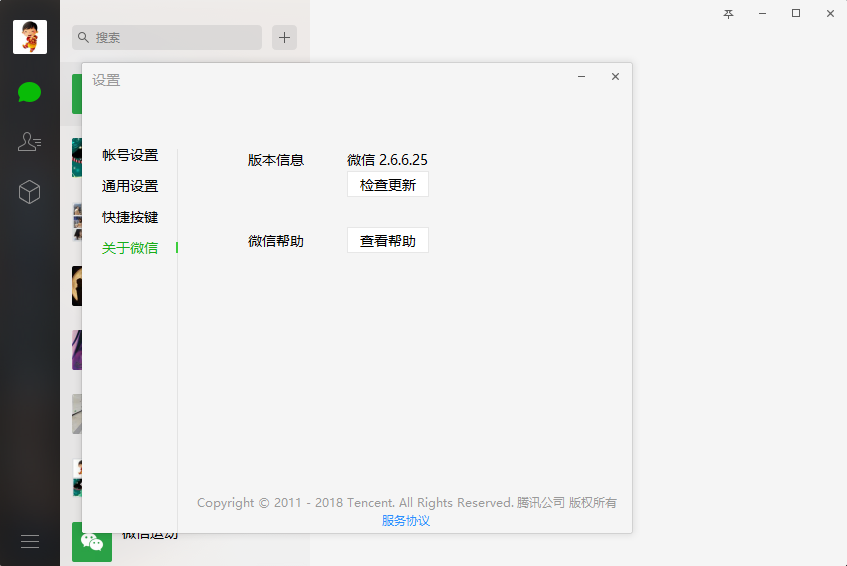
Task: Open the Chats tab in sidebar
Action: tap(29, 92)
